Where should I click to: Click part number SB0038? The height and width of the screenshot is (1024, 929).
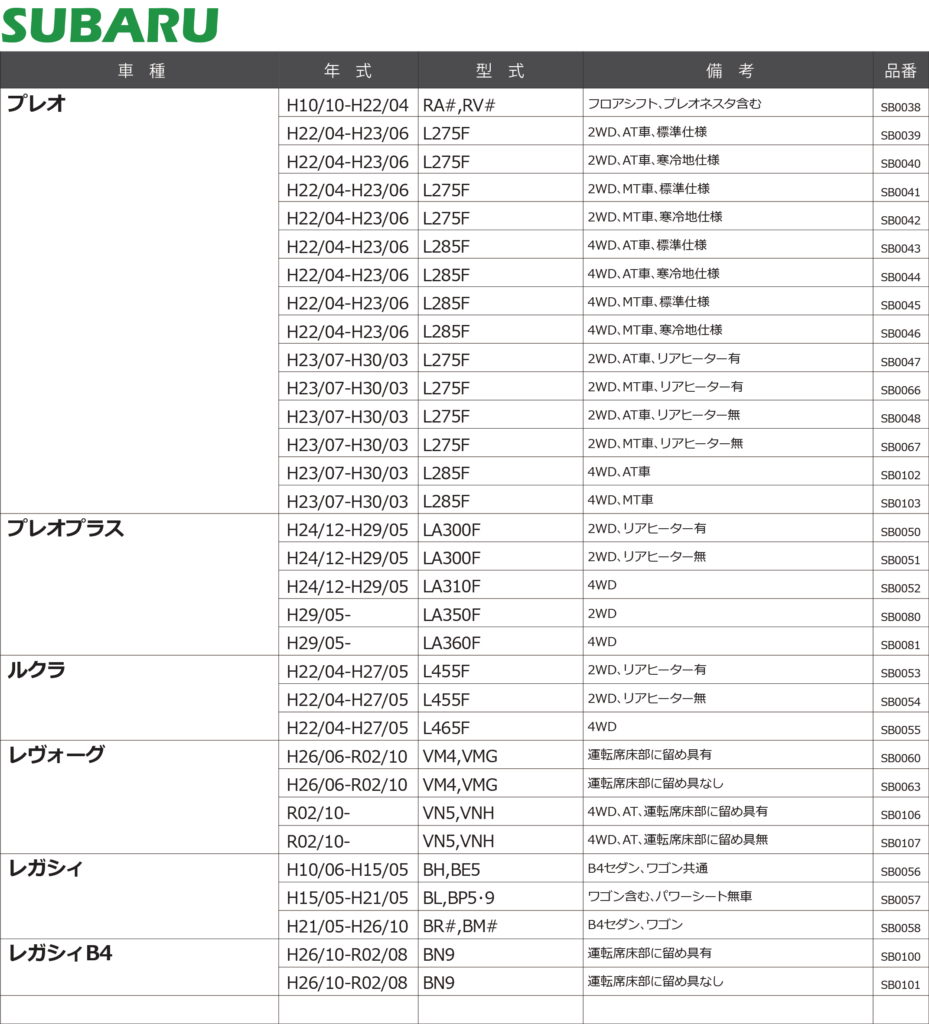(900, 107)
